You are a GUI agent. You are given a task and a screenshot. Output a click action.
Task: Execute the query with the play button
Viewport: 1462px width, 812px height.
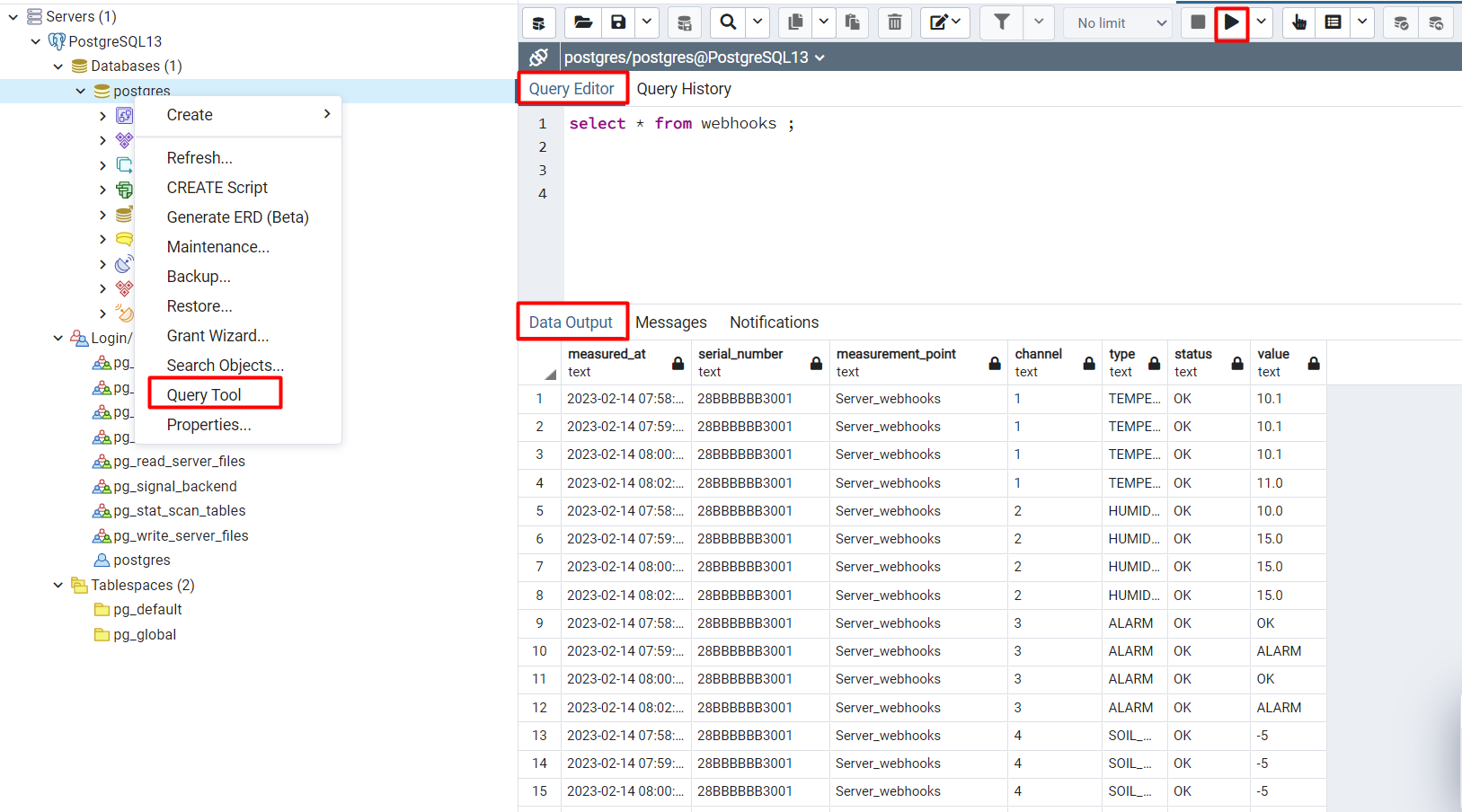(1231, 22)
